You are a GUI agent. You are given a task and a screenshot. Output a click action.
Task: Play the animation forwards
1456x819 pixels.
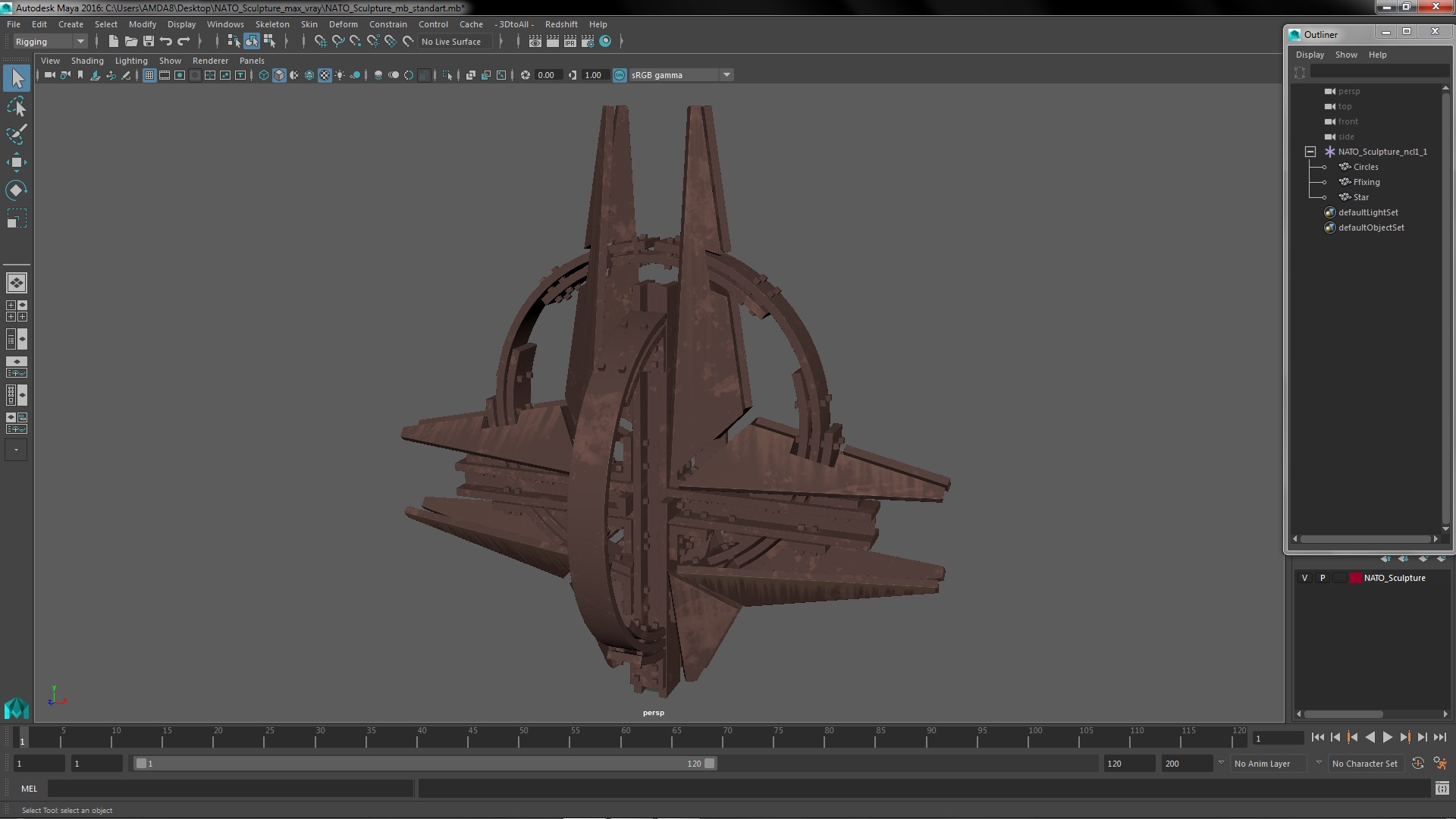(1387, 737)
